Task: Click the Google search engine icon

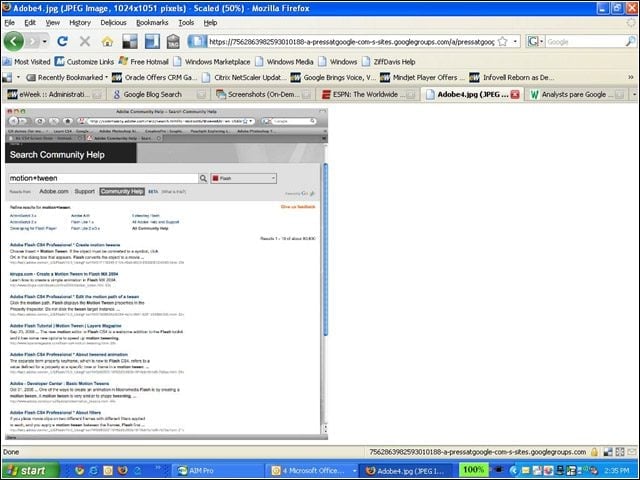Action: (533, 41)
